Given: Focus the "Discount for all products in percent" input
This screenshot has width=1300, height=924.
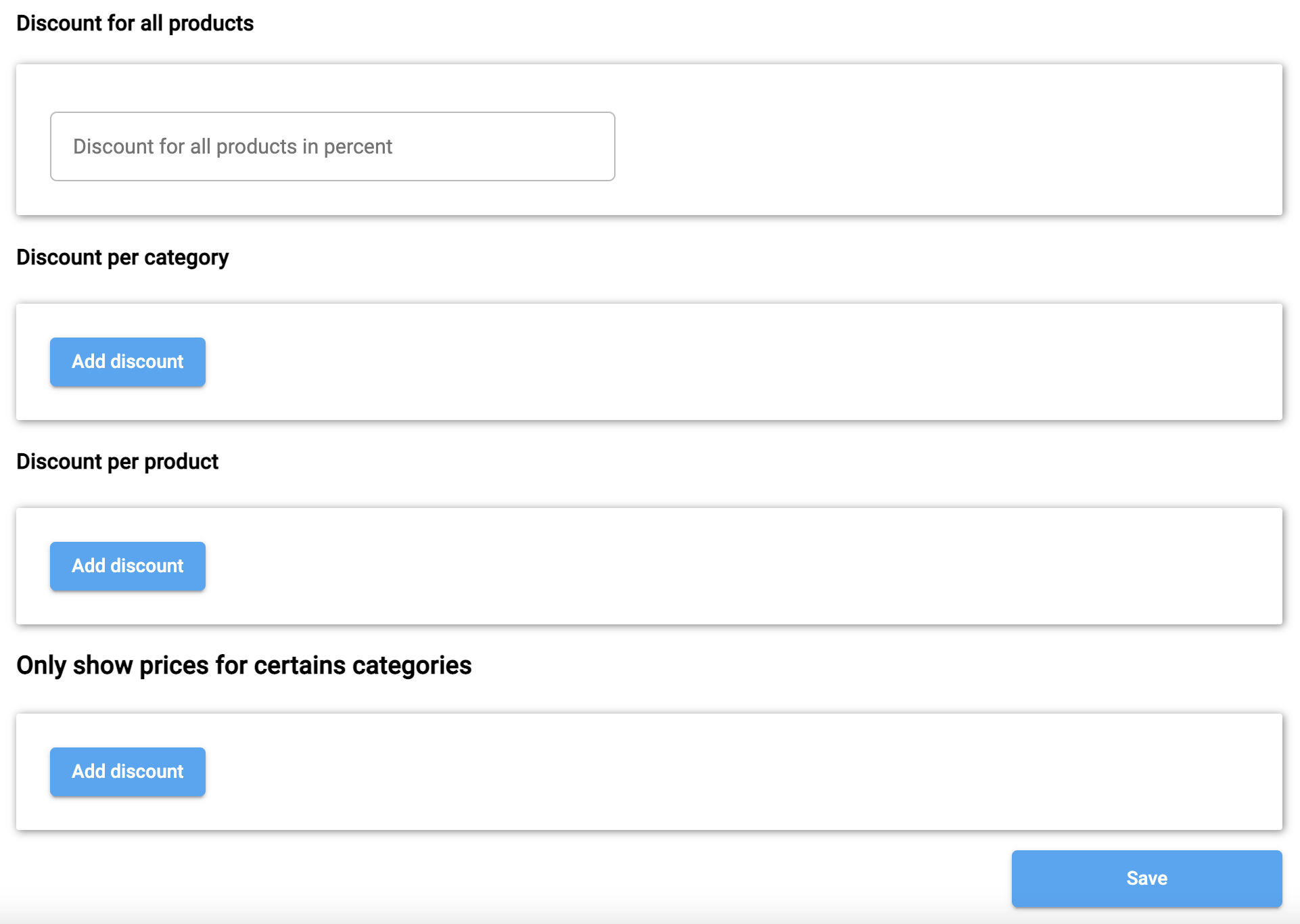Looking at the screenshot, I should click(x=332, y=146).
